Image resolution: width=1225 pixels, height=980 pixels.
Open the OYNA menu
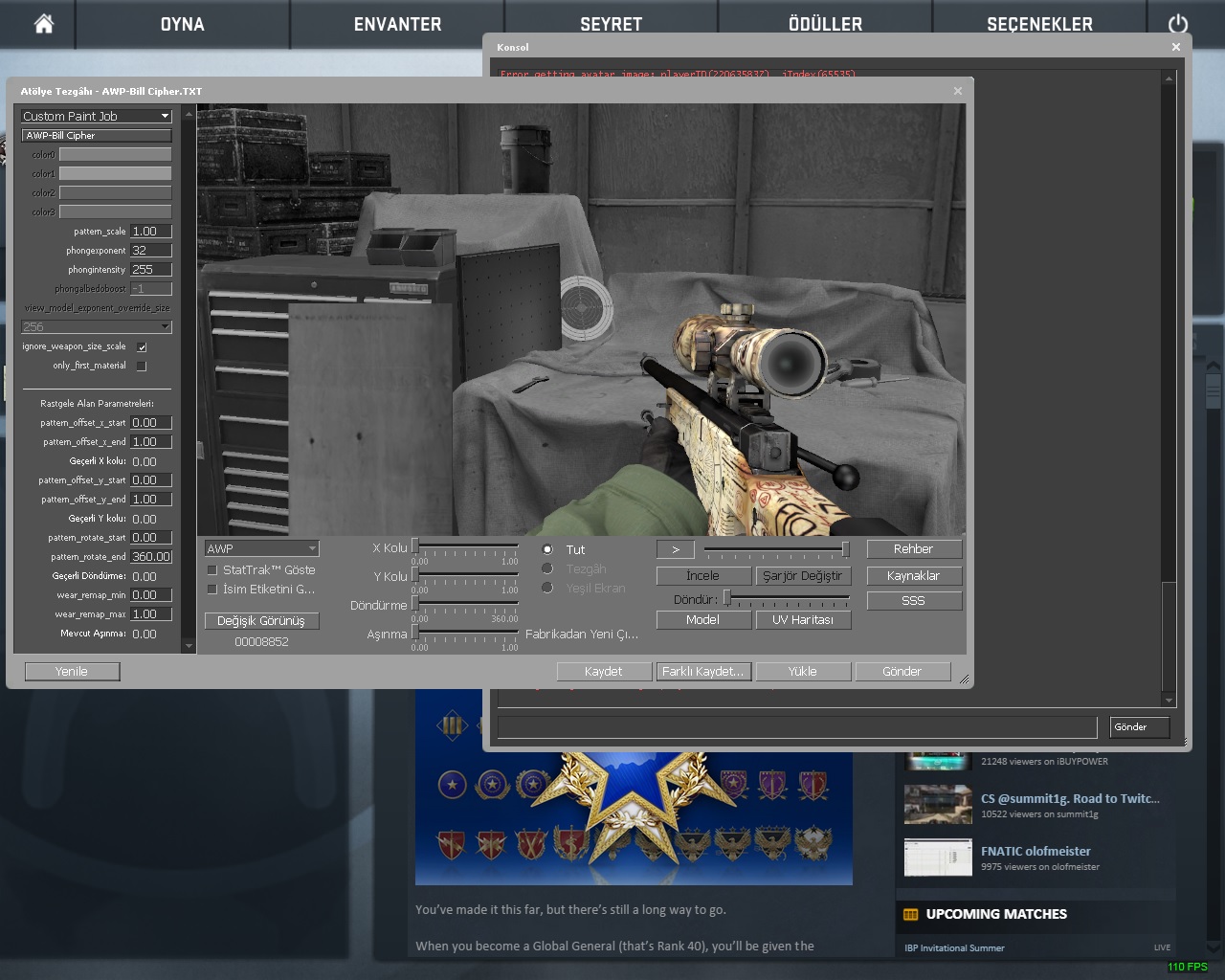(x=182, y=24)
